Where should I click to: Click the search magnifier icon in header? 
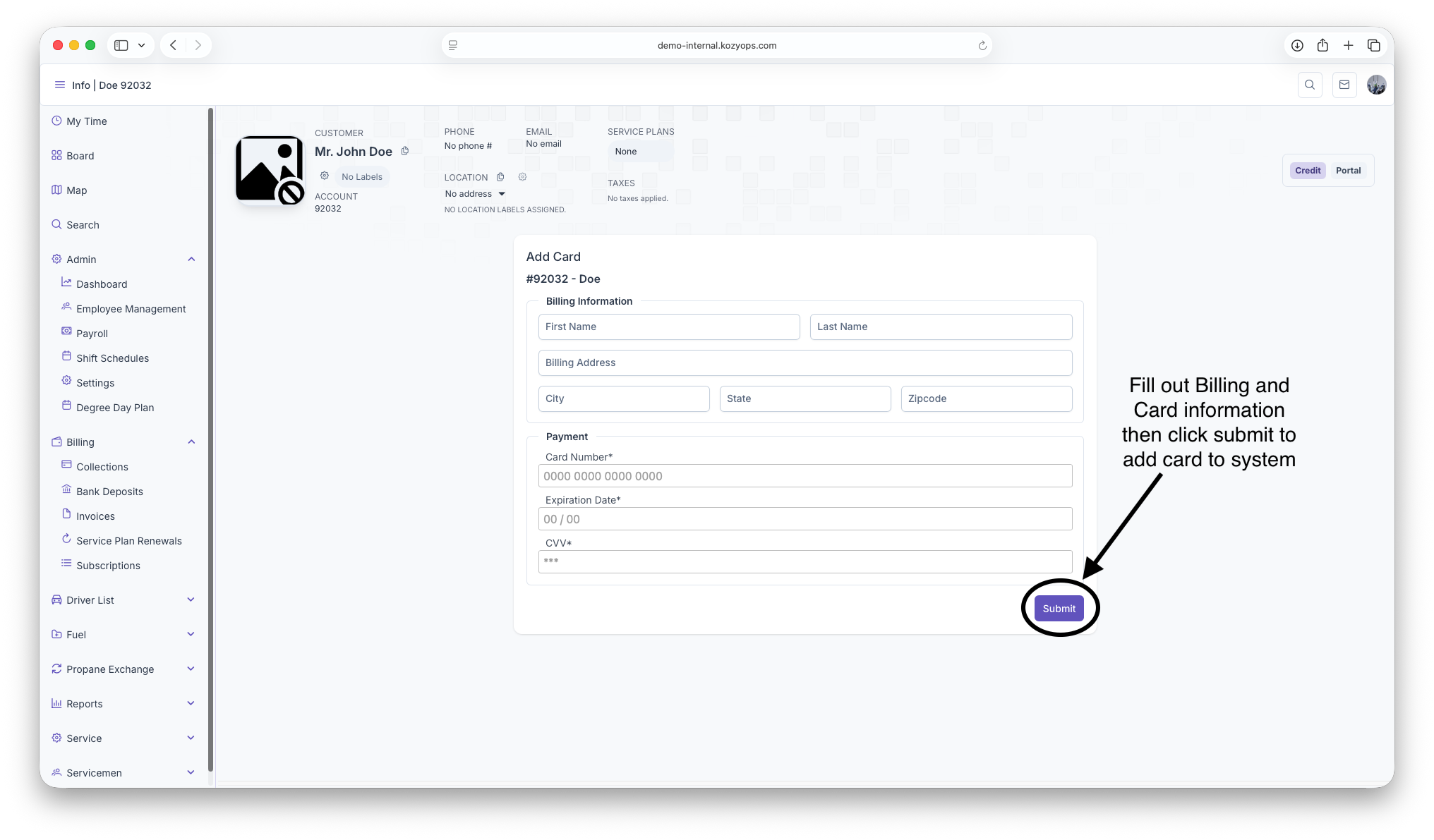coord(1310,85)
